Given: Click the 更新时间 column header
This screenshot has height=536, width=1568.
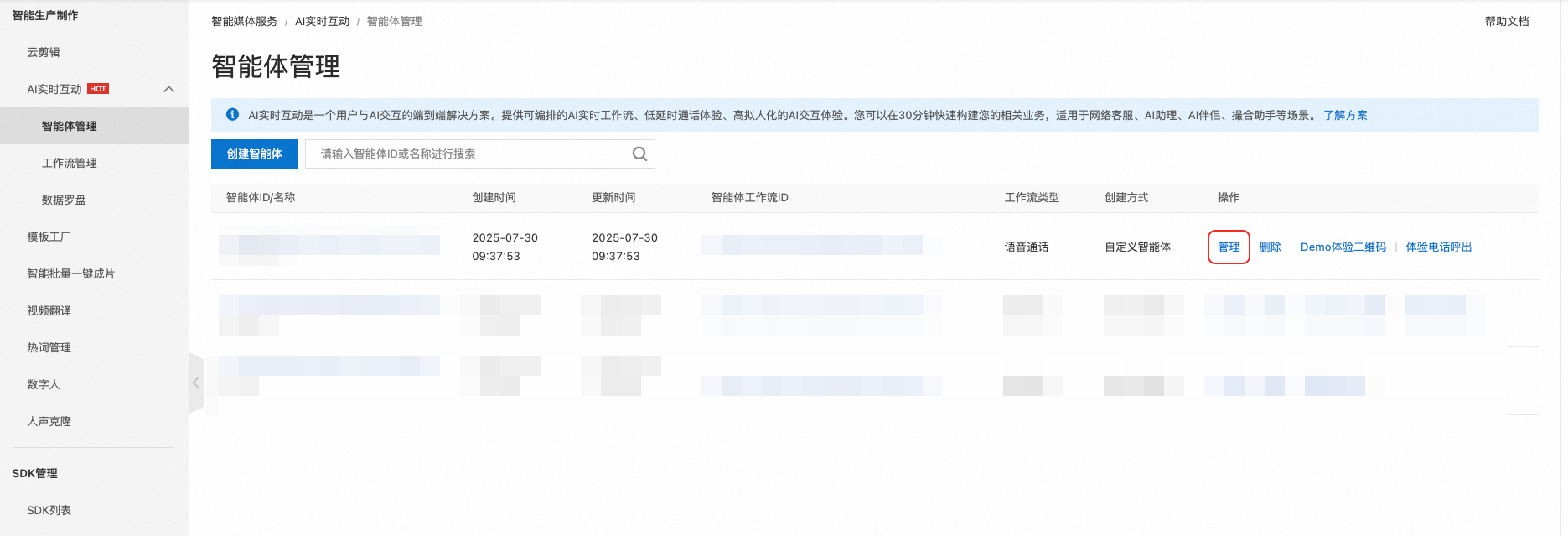Looking at the screenshot, I should [x=613, y=197].
